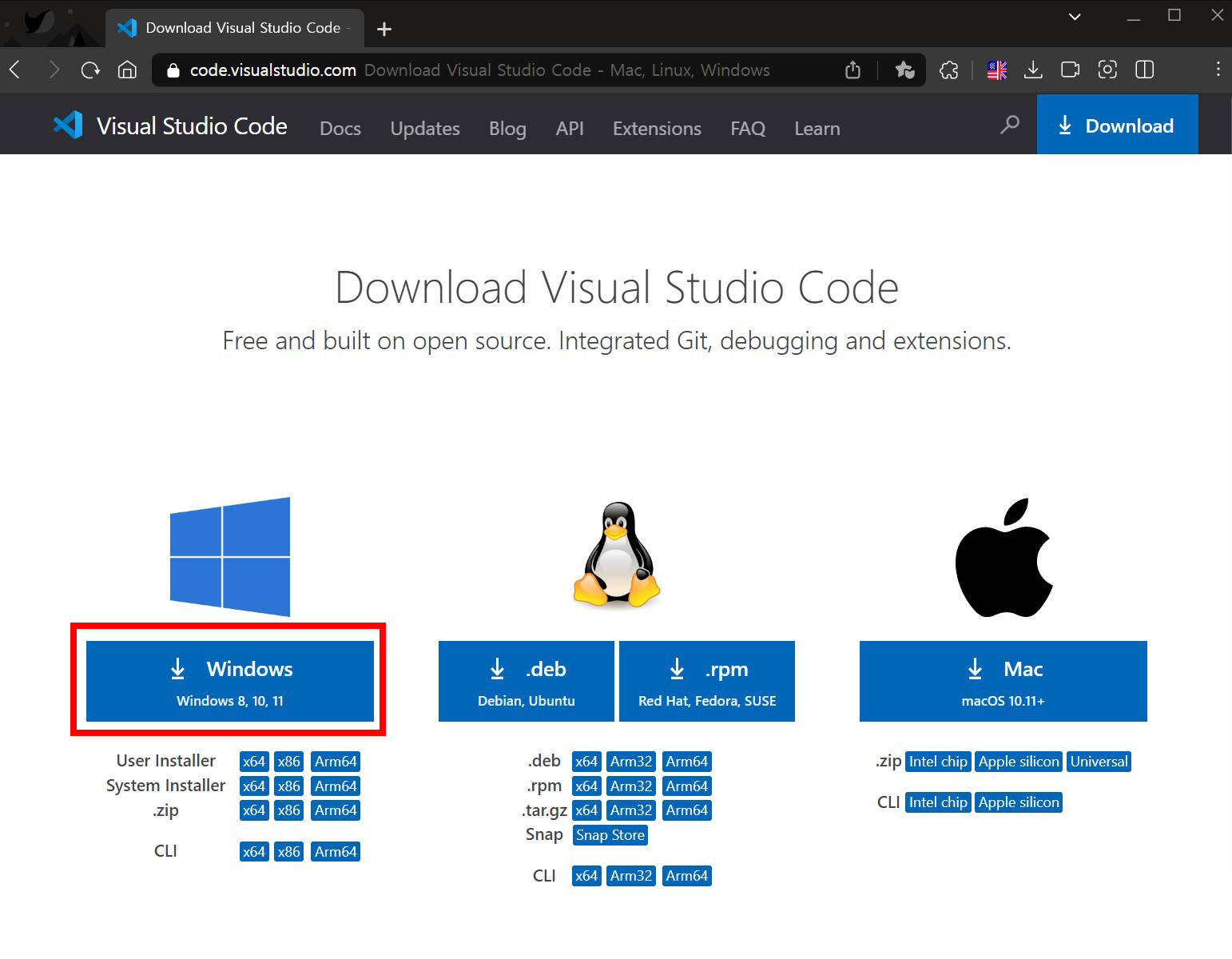Viewport: 1232px width, 959px height.
Task: Click Universal in the Mac .zip row
Action: click(x=1099, y=762)
